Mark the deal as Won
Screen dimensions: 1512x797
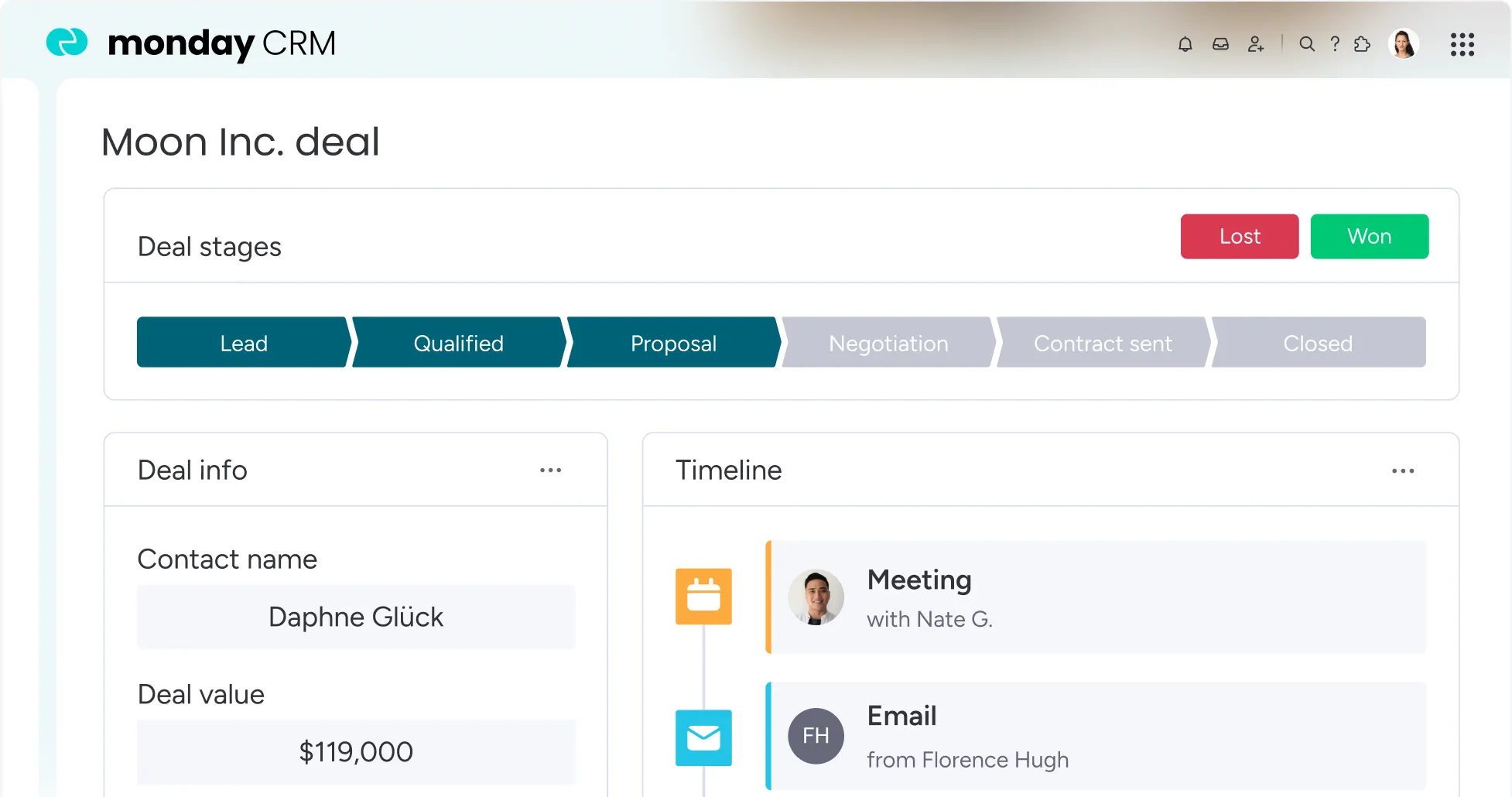point(1370,236)
